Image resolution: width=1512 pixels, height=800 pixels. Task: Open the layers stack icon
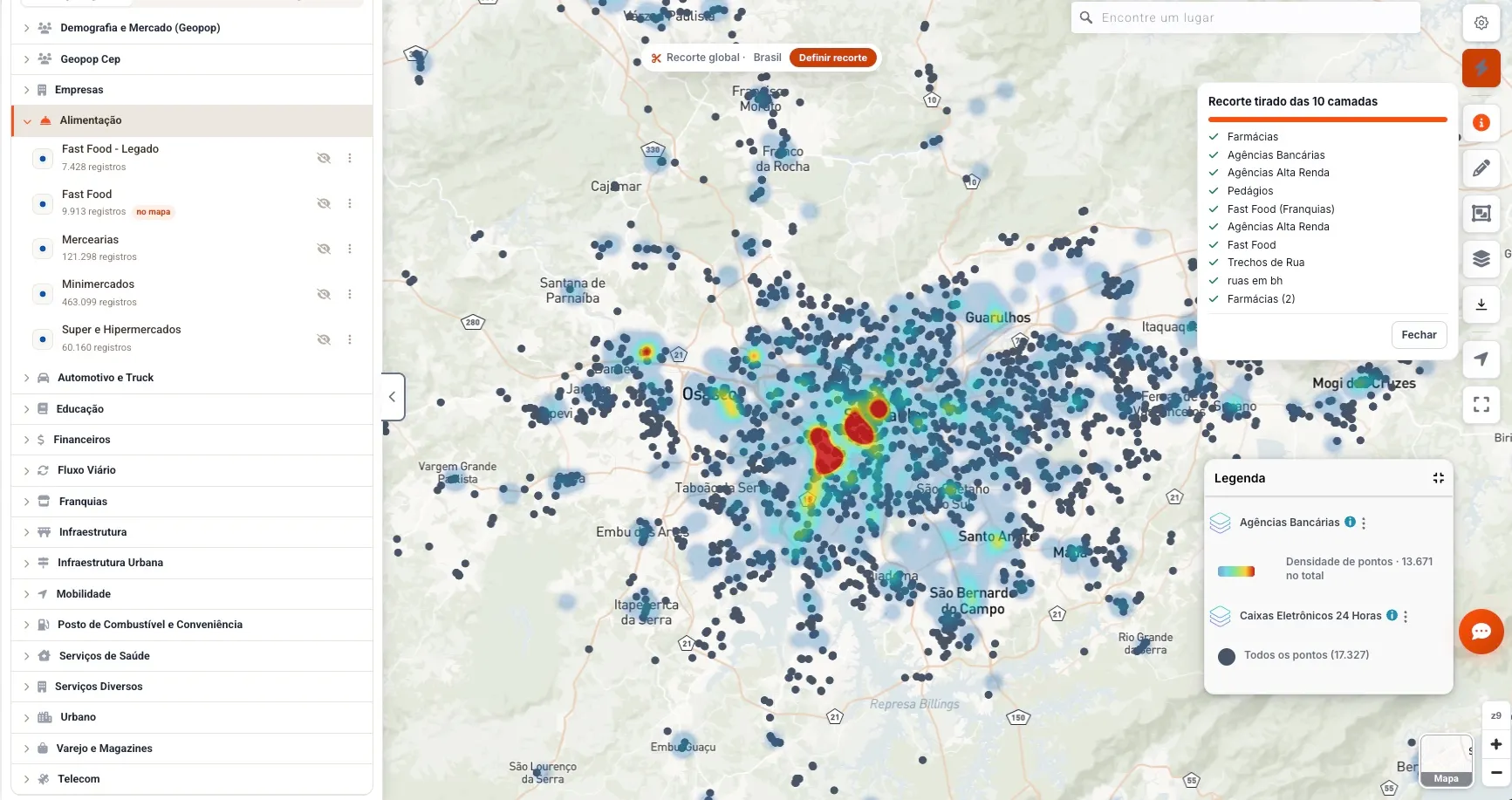(1481, 258)
